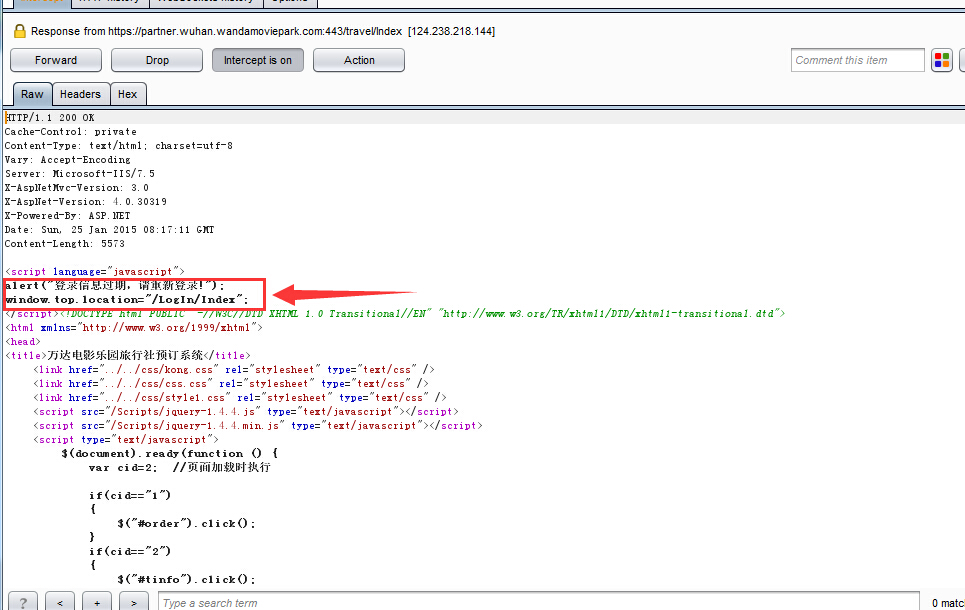Click the Comment this item field
Image resolution: width=965 pixels, height=610 pixels.
[857, 60]
